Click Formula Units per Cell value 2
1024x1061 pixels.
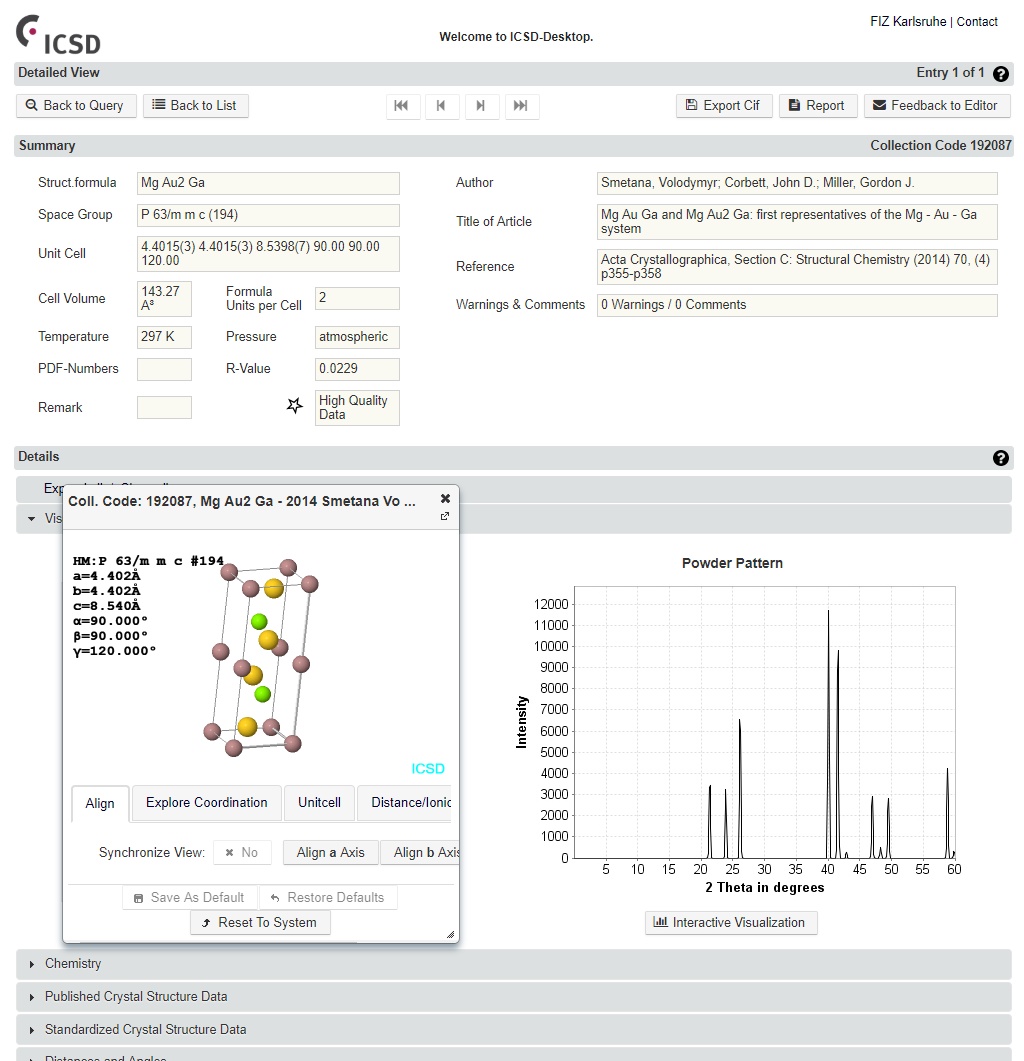point(357,298)
